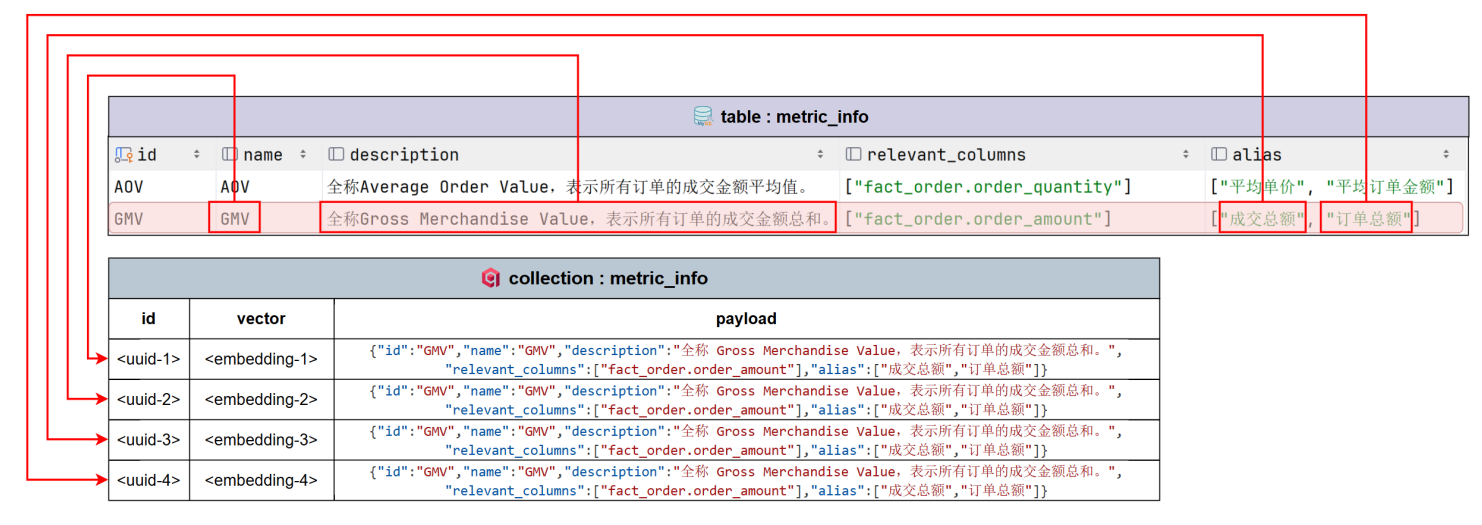This screenshot has height=525, width=1482.
Task: Select the name column header label
Action: tap(263, 155)
